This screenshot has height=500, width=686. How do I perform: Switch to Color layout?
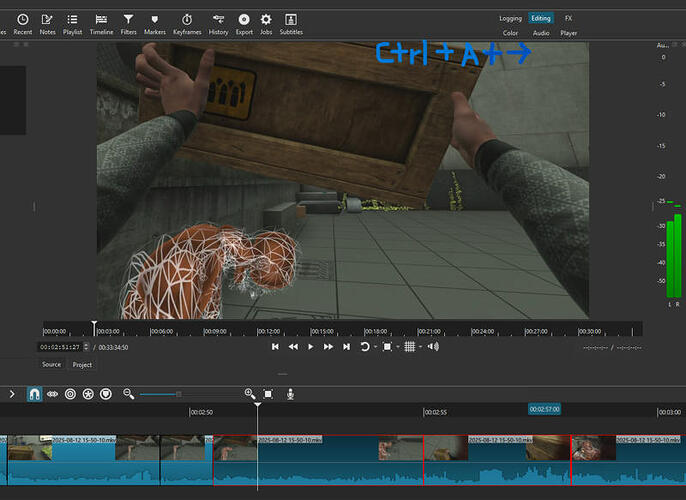pyautogui.click(x=510, y=33)
